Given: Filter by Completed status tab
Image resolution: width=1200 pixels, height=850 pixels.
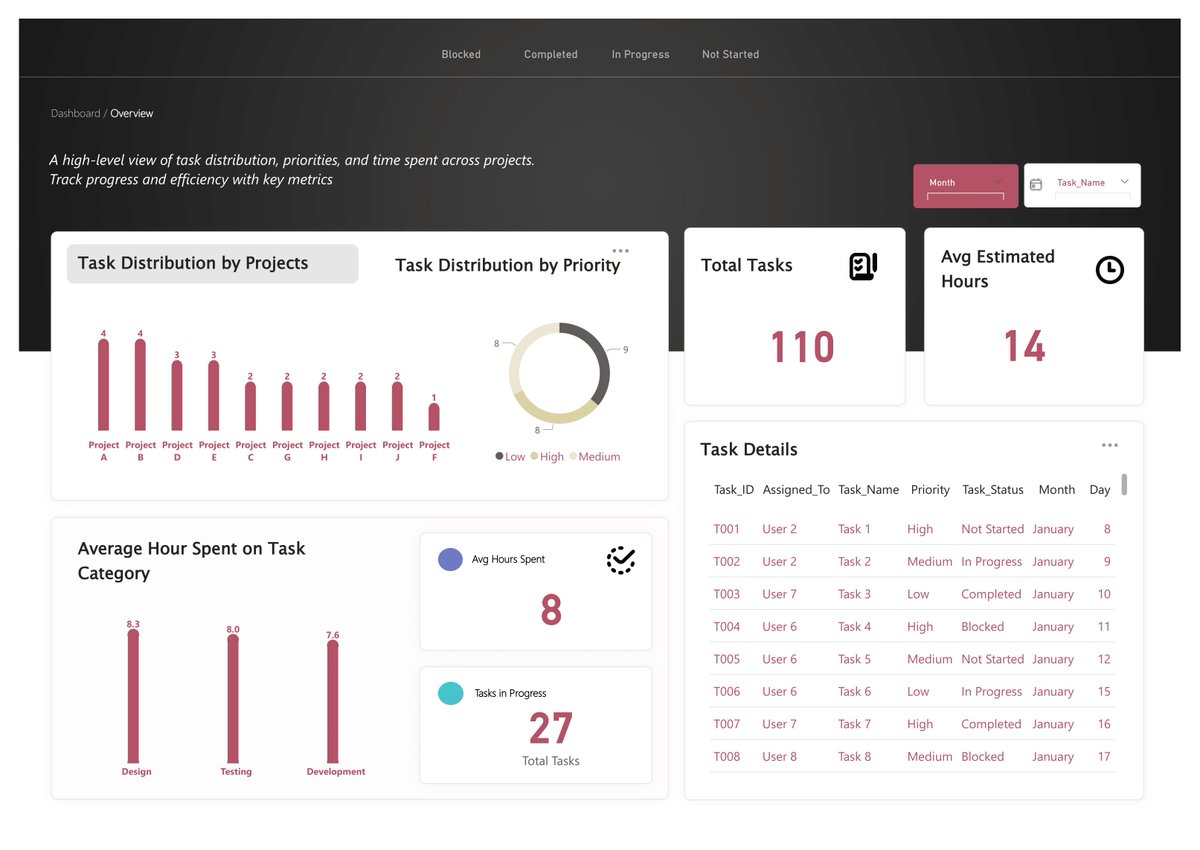Looking at the screenshot, I should [x=551, y=54].
